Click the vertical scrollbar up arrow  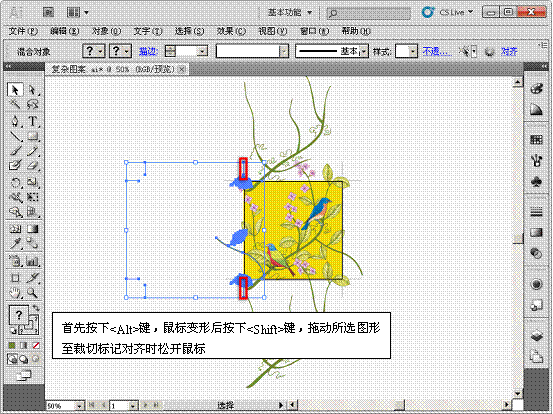pos(517,83)
